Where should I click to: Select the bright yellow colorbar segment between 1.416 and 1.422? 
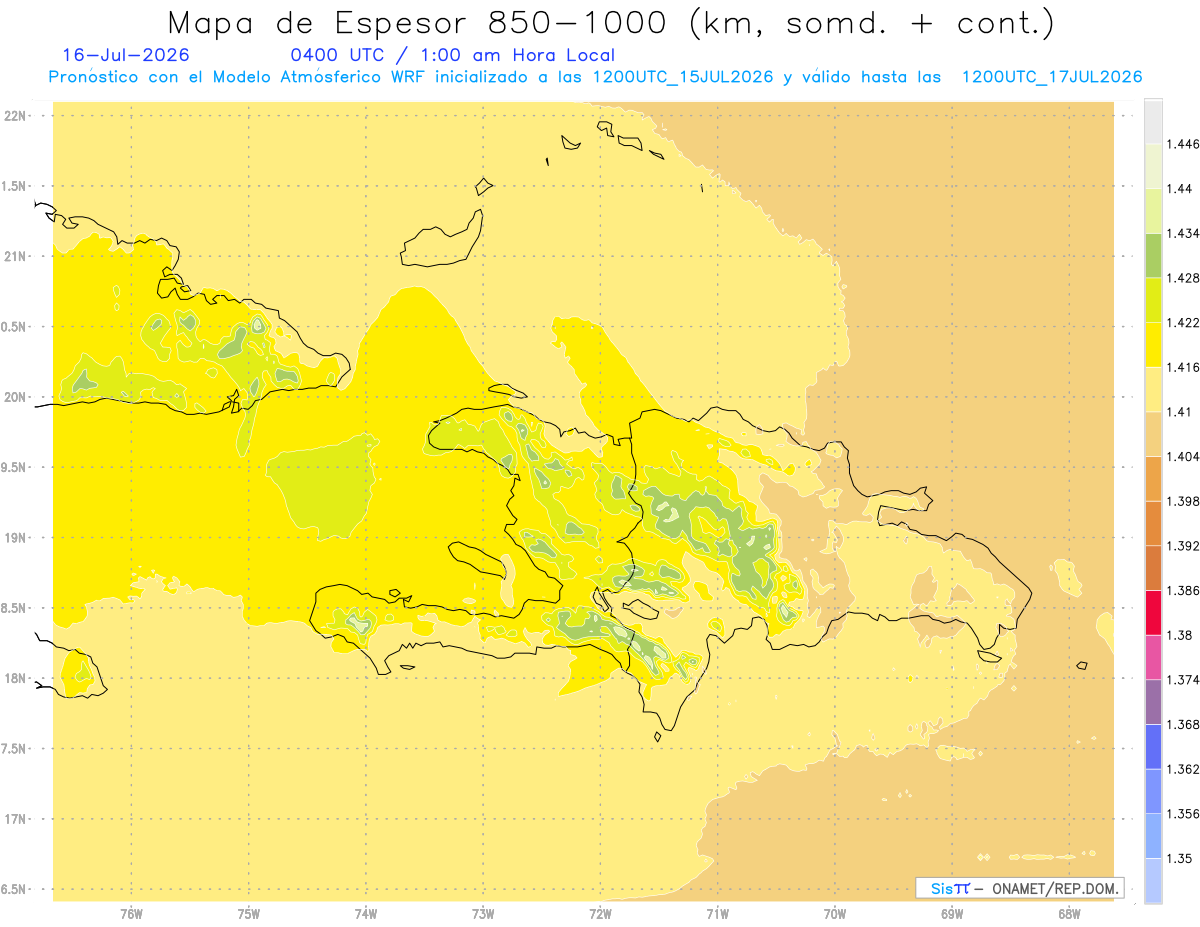(1153, 345)
